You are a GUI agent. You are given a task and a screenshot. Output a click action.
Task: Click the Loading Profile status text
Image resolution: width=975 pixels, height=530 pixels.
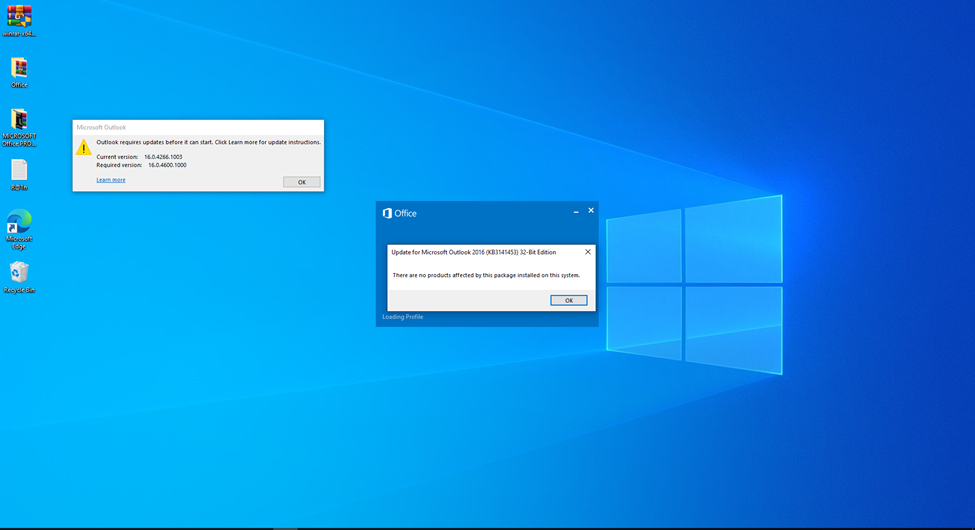pyautogui.click(x=402, y=317)
